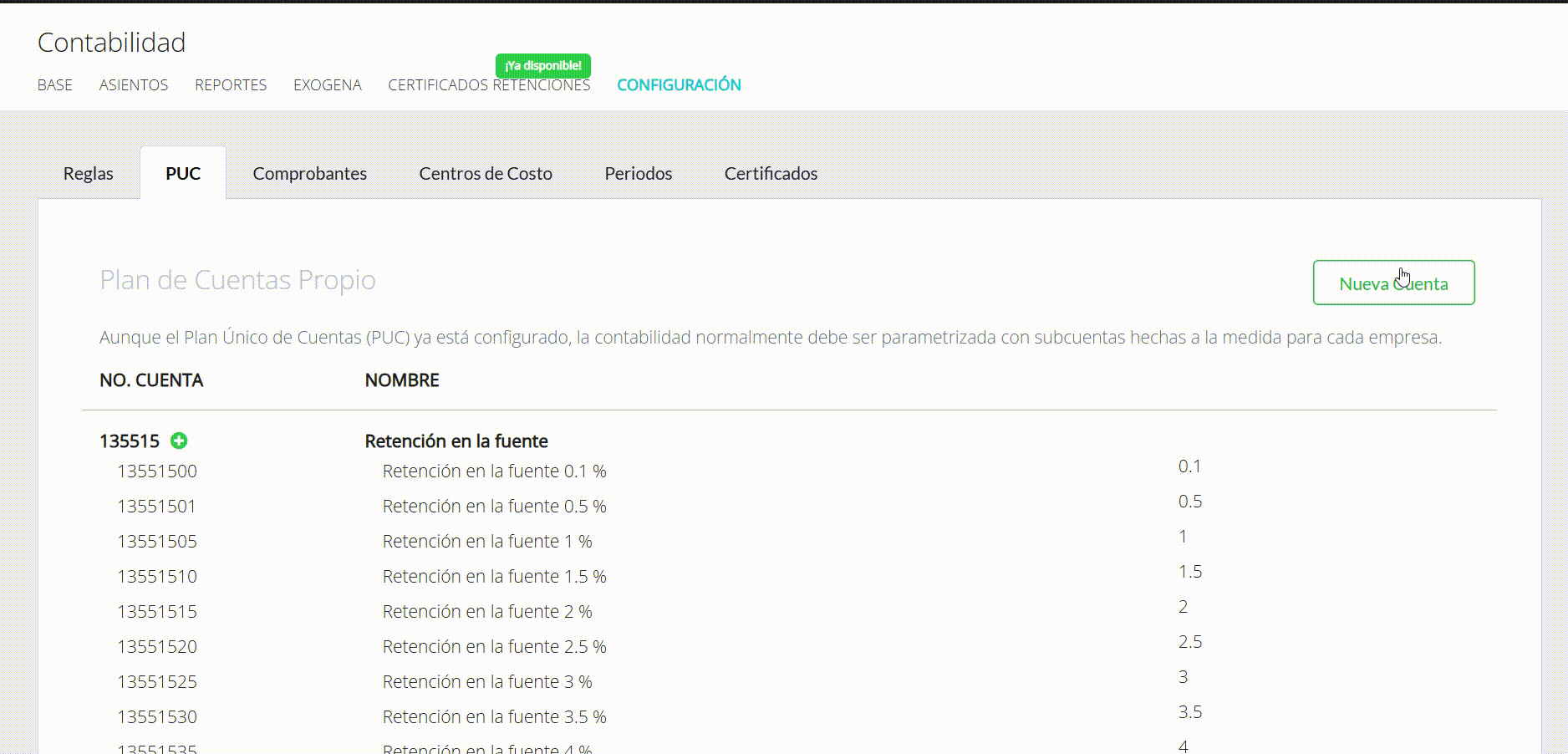Open the Comprobantes tab
This screenshot has width=1568, height=754.
pyautogui.click(x=309, y=173)
